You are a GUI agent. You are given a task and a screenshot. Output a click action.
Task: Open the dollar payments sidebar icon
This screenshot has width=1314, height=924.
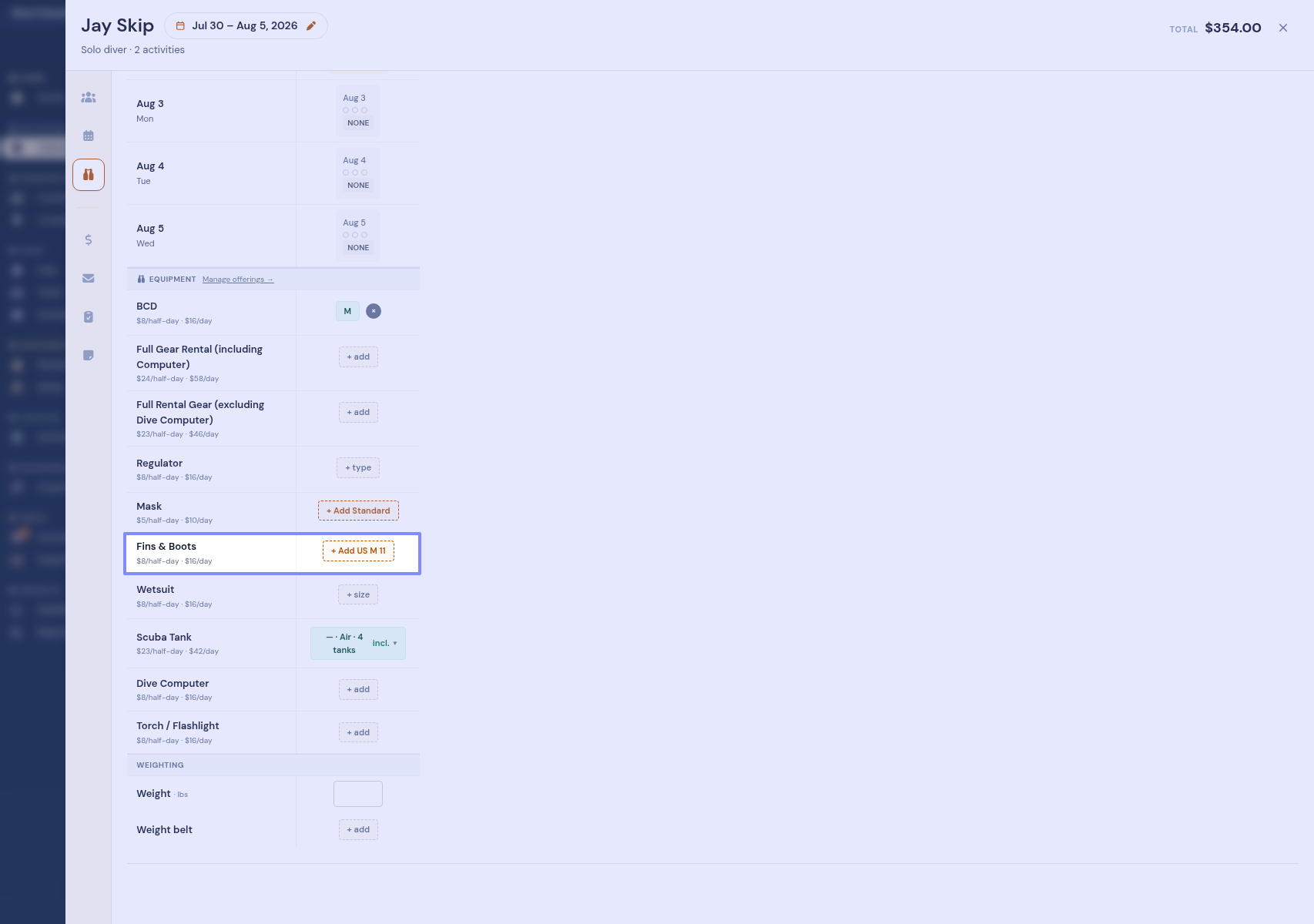(89, 240)
